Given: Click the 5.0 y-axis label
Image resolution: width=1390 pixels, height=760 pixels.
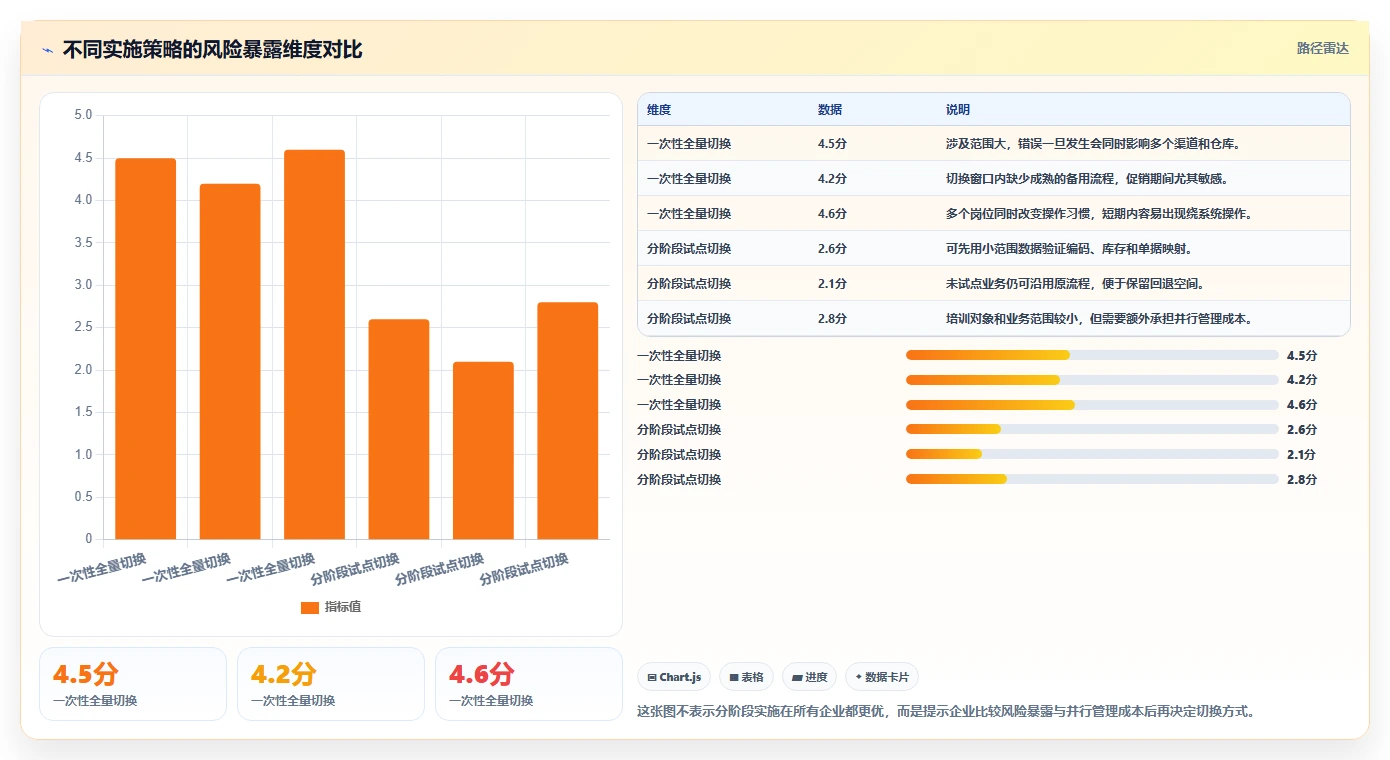Looking at the screenshot, I should (x=83, y=115).
